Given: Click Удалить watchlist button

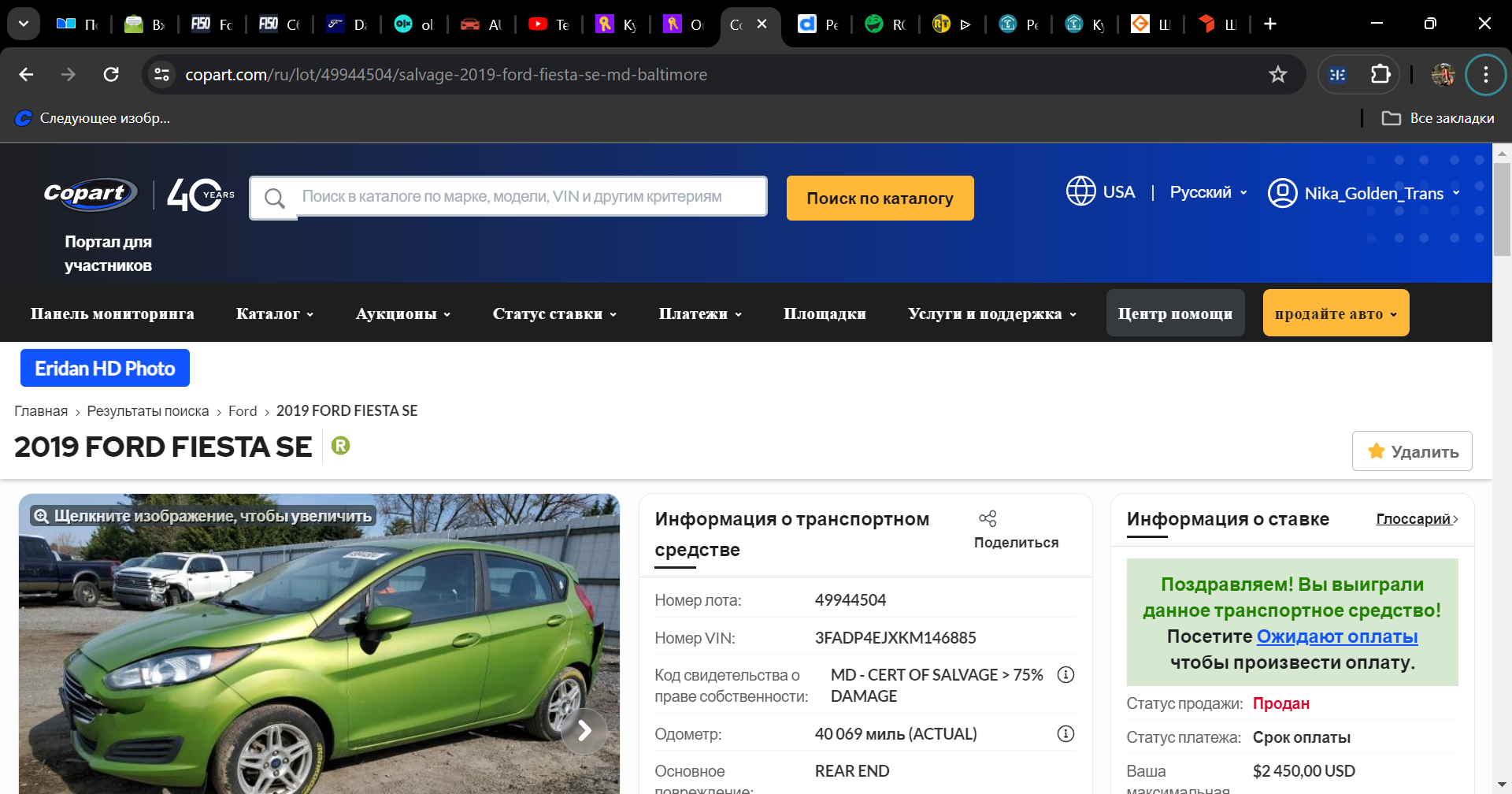Looking at the screenshot, I should (x=1412, y=451).
